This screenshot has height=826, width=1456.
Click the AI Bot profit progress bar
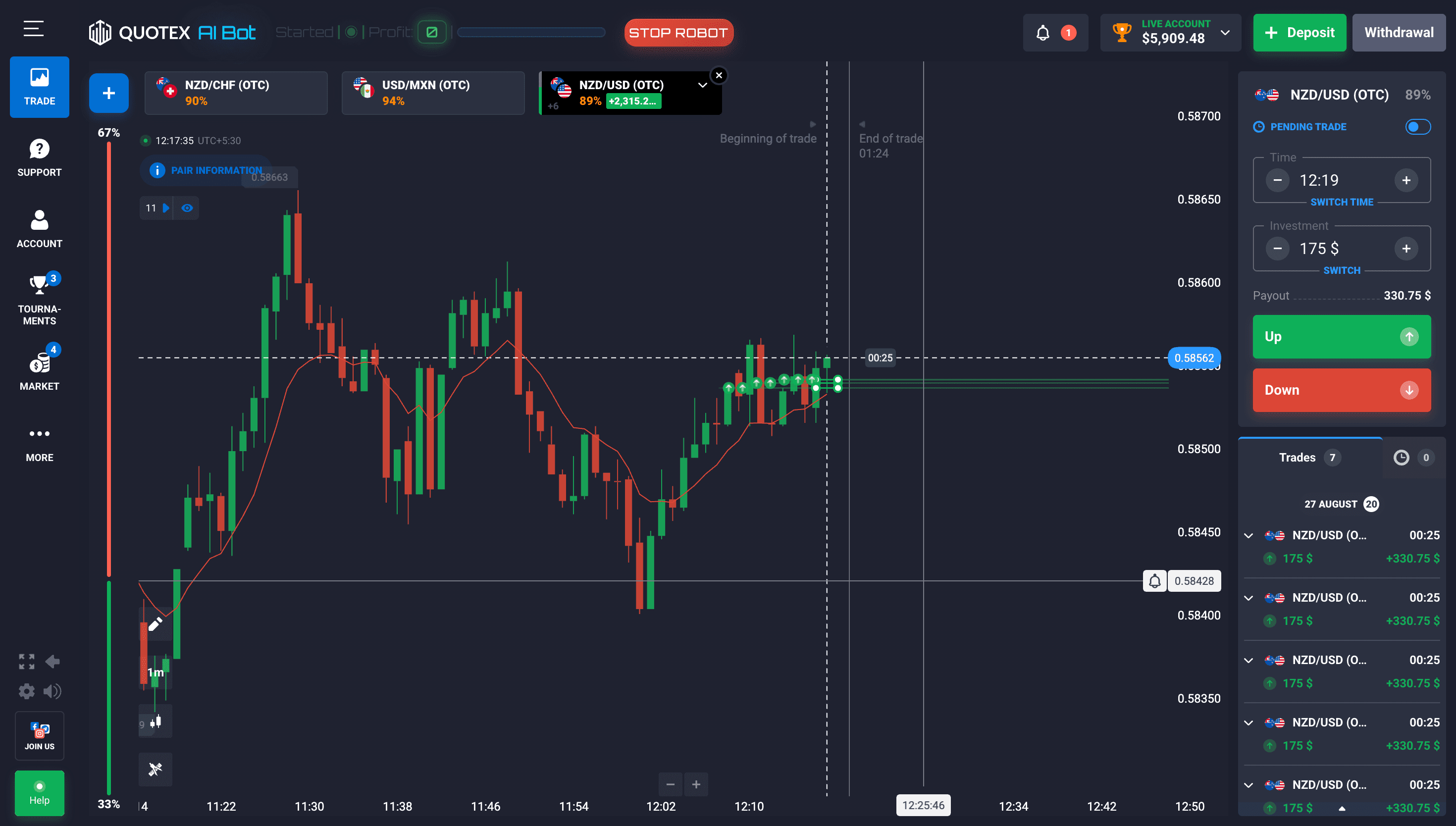point(531,32)
